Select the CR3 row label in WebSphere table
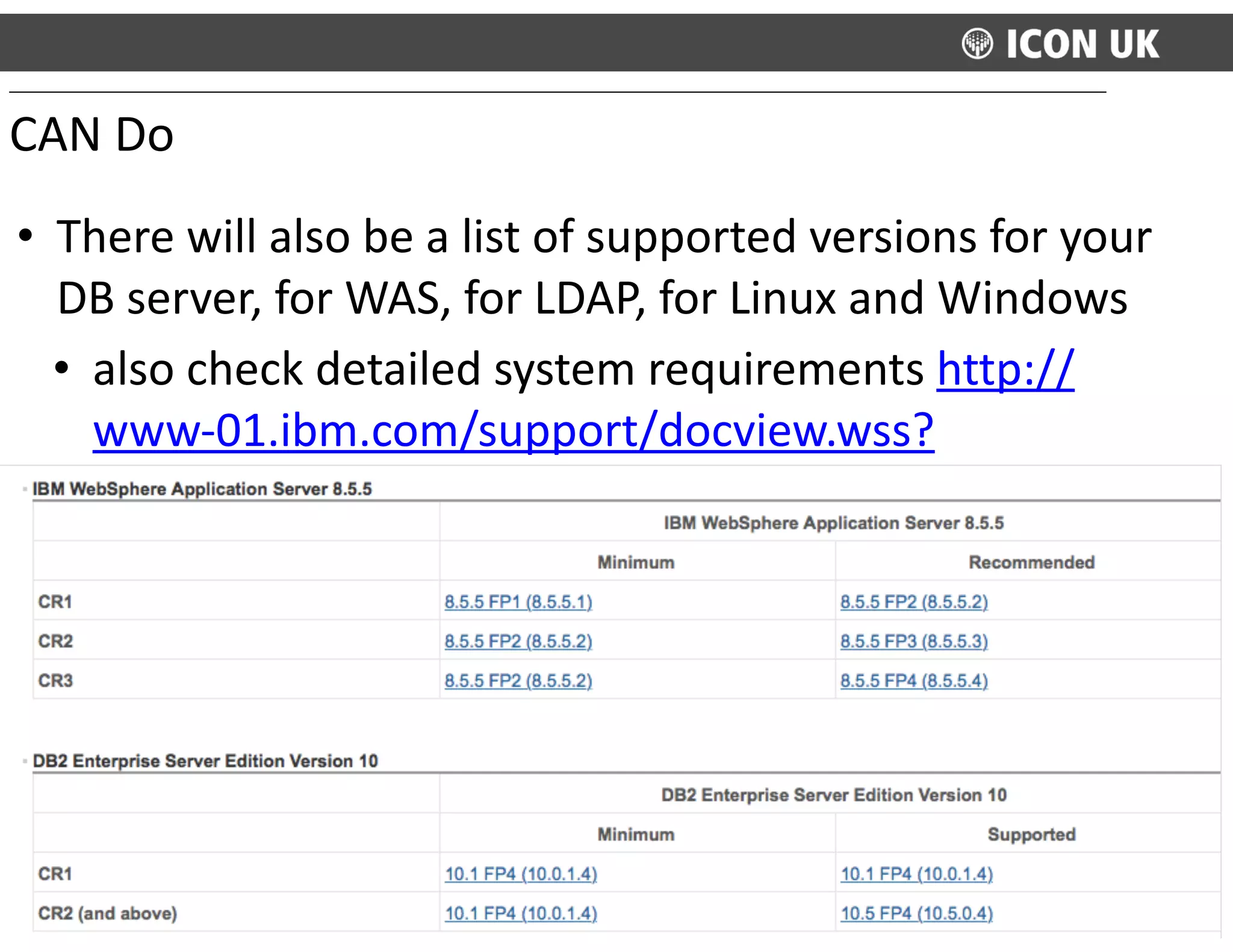 (x=55, y=681)
